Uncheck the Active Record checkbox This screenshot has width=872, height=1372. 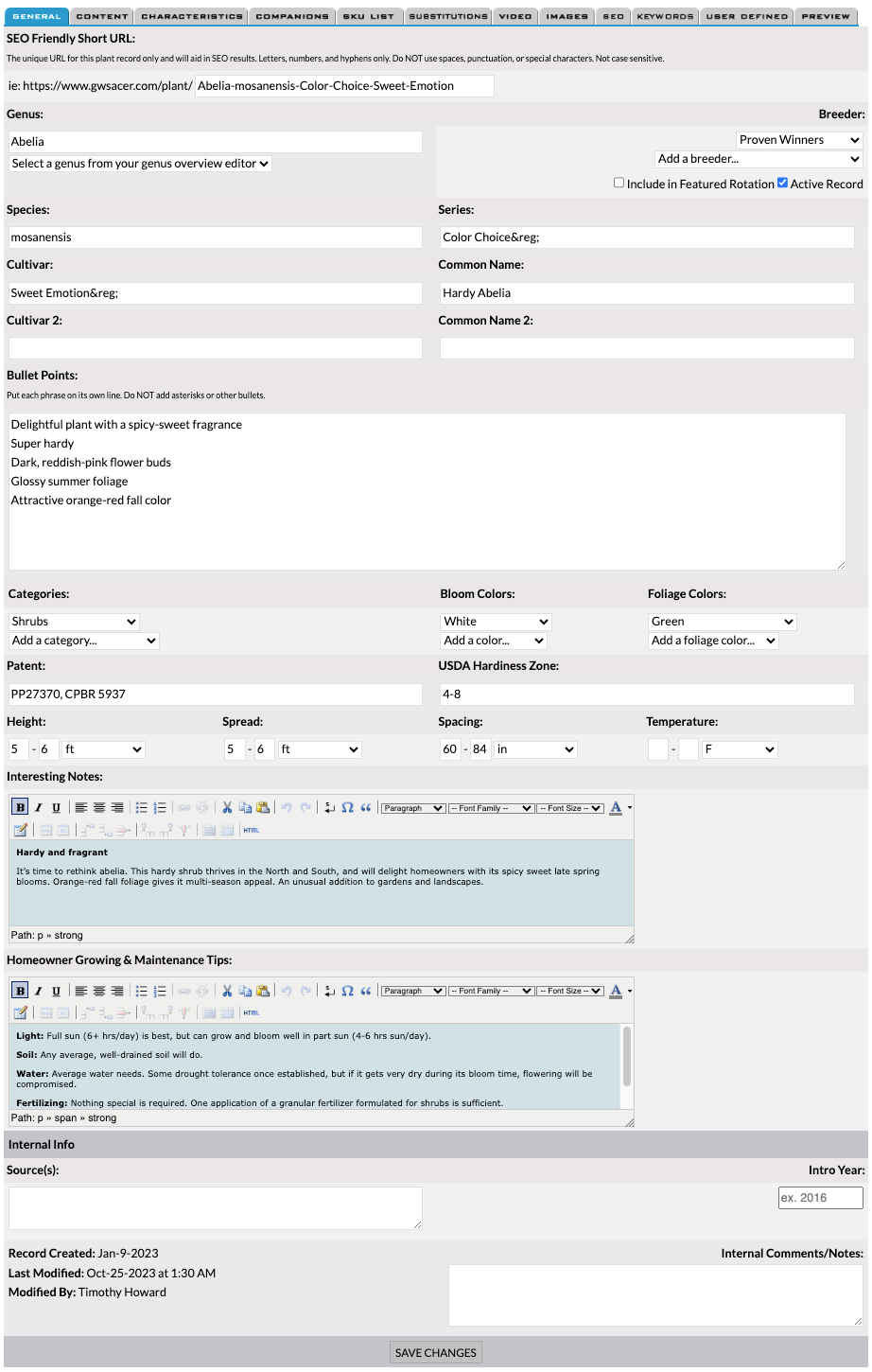point(782,184)
